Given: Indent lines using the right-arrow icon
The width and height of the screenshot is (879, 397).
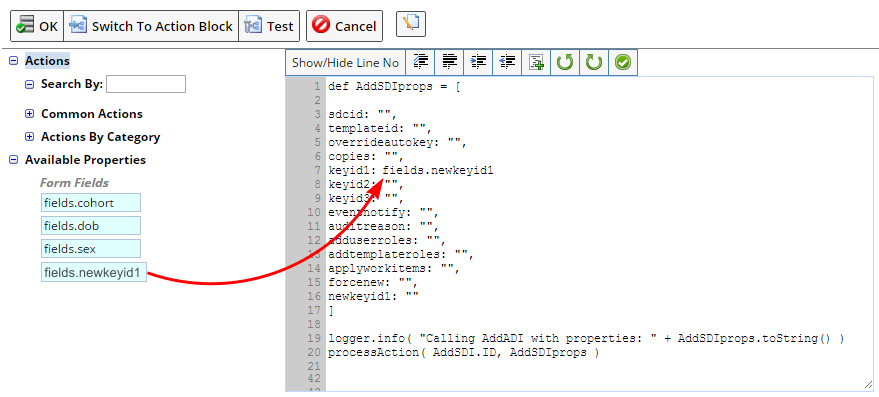Looking at the screenshot, I should click(x=478, y=63).
